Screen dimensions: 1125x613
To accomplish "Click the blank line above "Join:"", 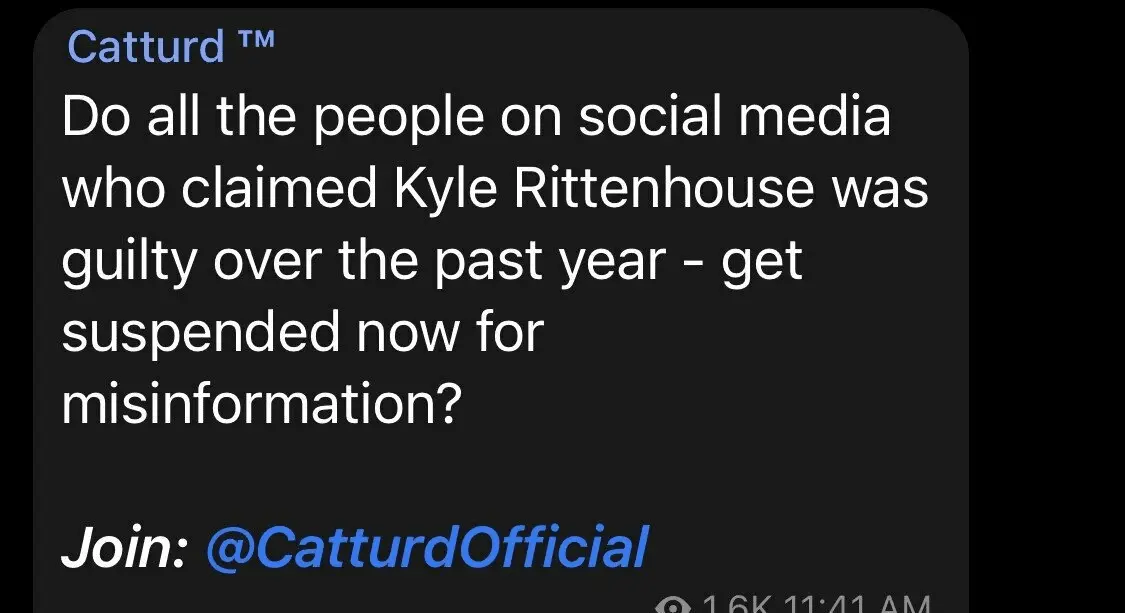I will [x=400, y=476].
